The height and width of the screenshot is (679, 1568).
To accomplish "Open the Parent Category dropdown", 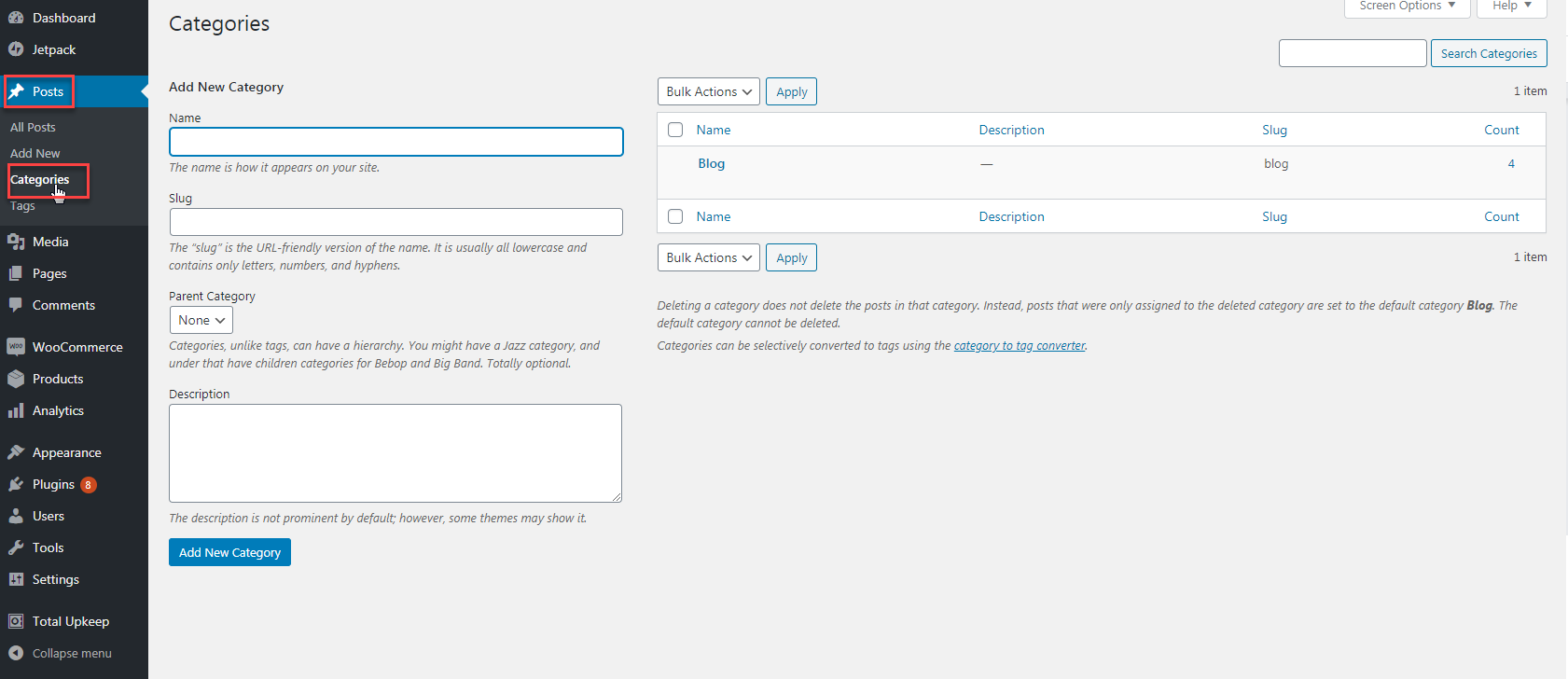I will click(x=201, y=320).
